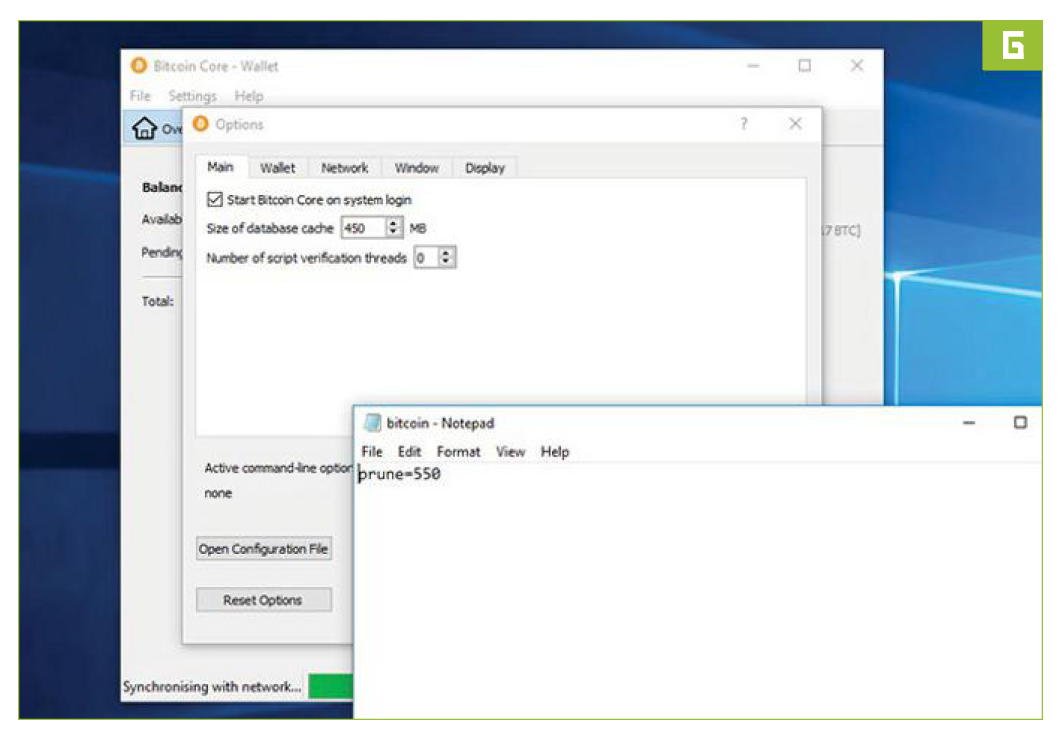Image resolution: width=1064 pixels, height=740 pixels.
Task: Click the Overview home icon
Action: 146,127
